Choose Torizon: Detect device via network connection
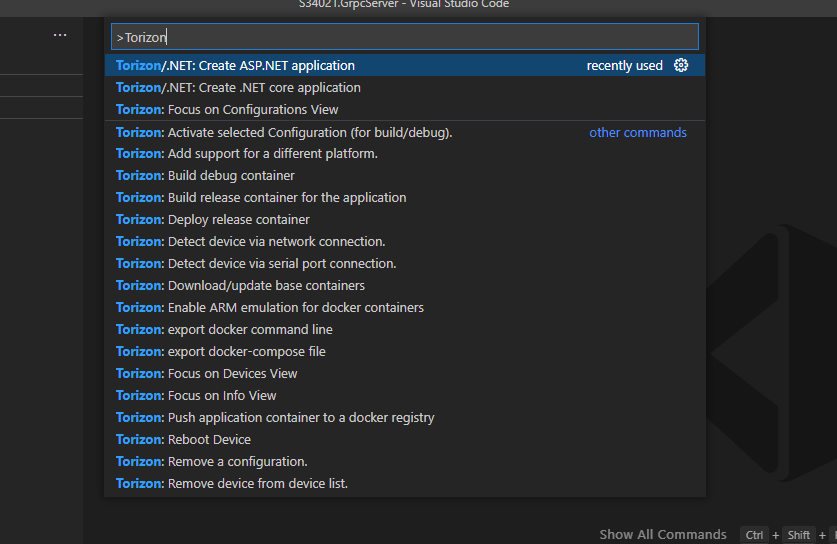This screenshot has width=837, height=544. click(x=405, y=241)
